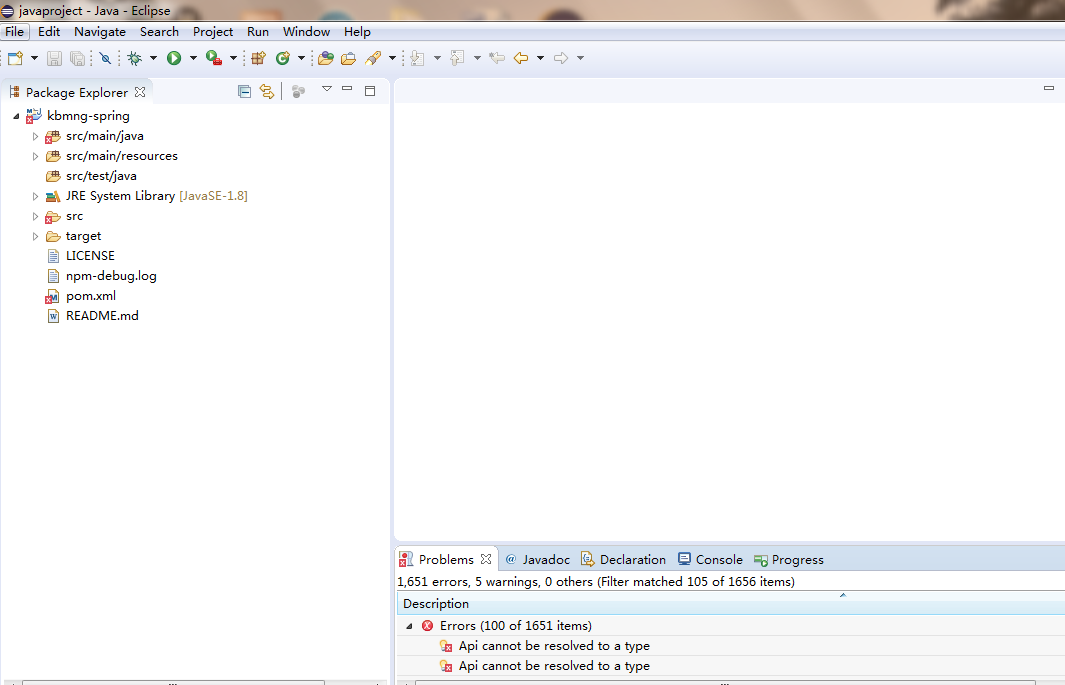Expand the src/main/resources folder

pyautogui.click(x=35, y=156)
